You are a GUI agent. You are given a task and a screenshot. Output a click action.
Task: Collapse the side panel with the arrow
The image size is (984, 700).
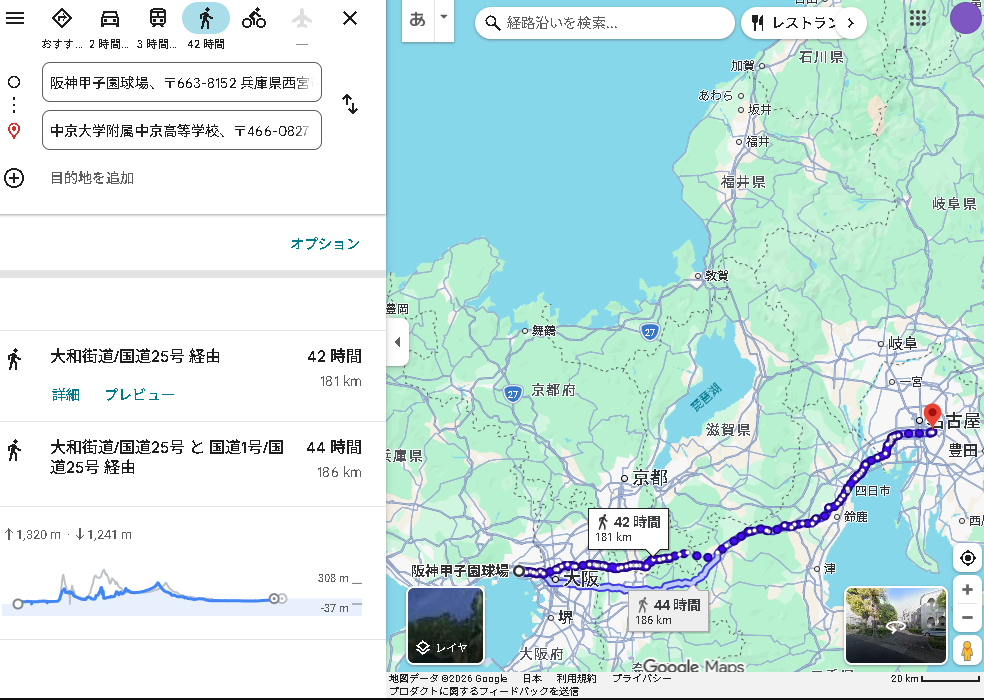point(397,342)
